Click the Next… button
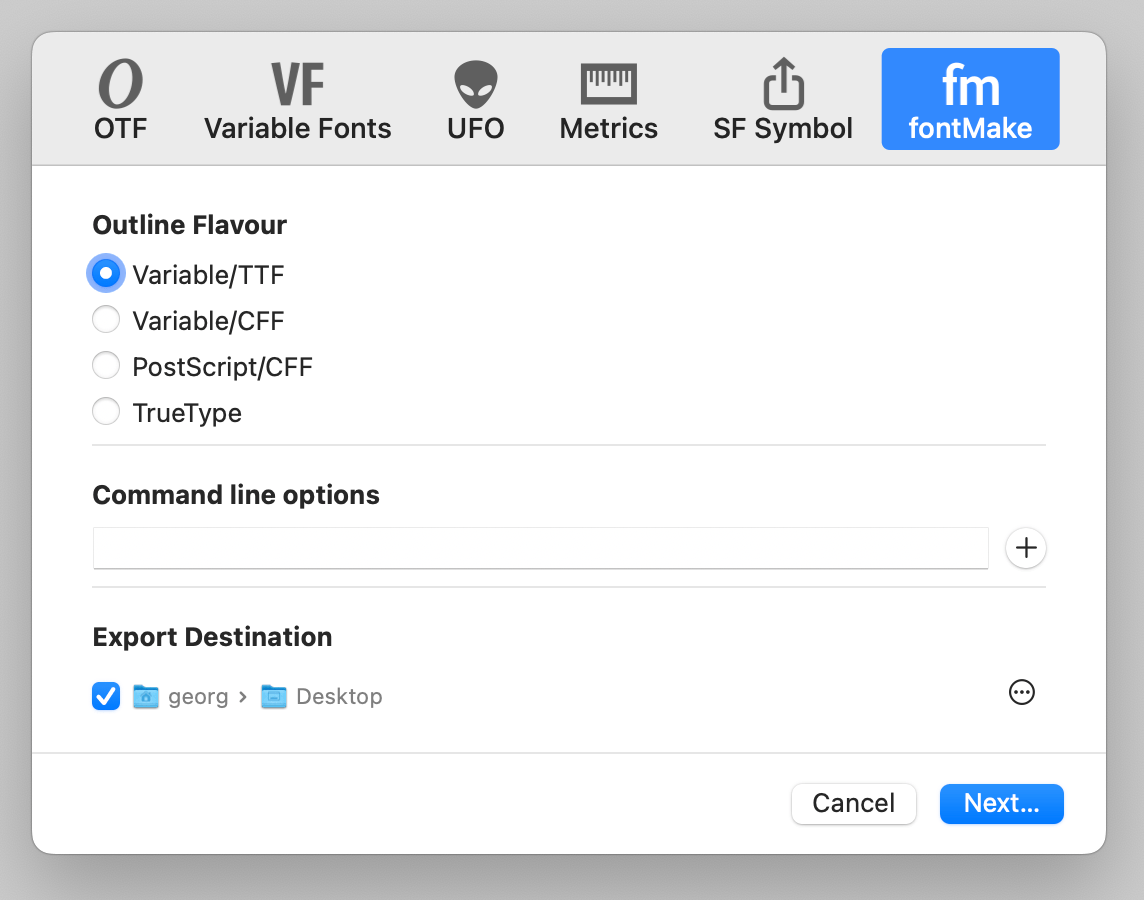The height and width of the screenshot is (900, 1144). (1002, 804)
